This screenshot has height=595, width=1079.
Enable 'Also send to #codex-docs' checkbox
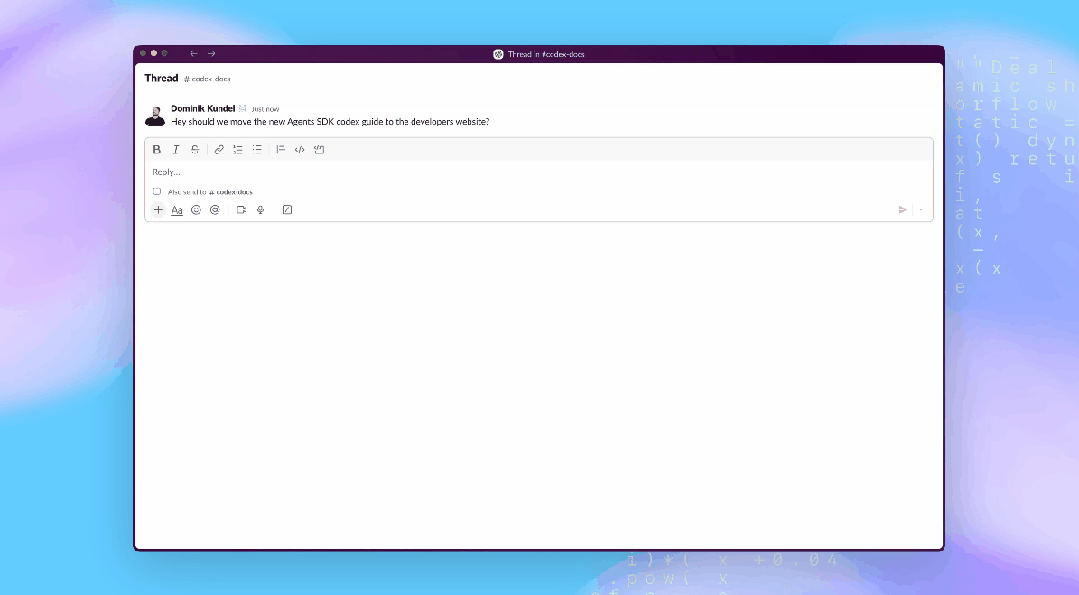coord(157,192)
